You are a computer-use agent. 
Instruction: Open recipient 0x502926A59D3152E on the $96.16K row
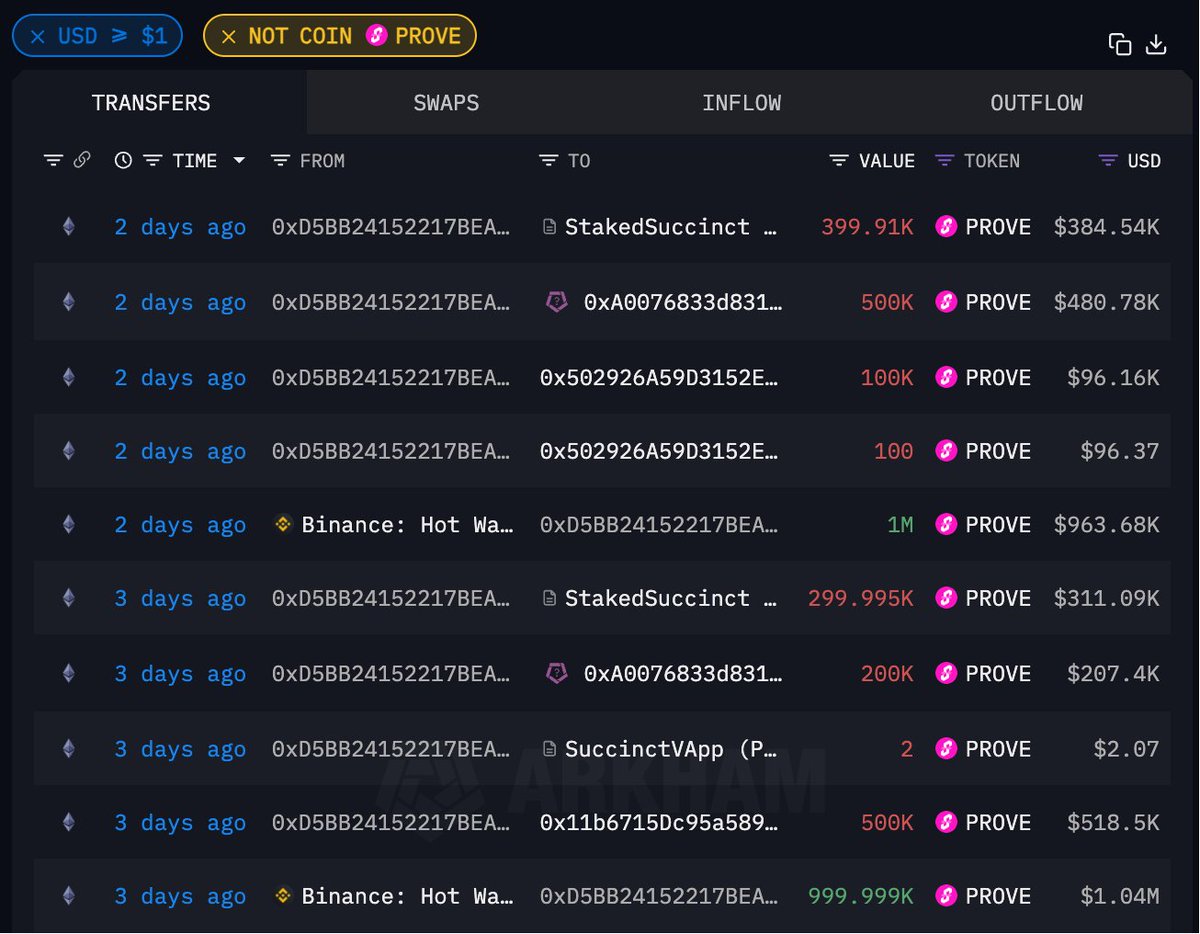(x=659, y=377)
